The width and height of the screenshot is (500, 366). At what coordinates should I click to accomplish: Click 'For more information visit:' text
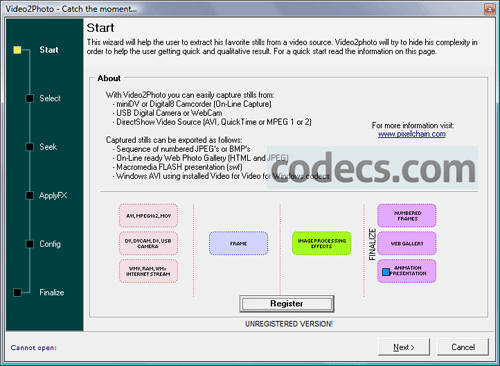(413, 126)
